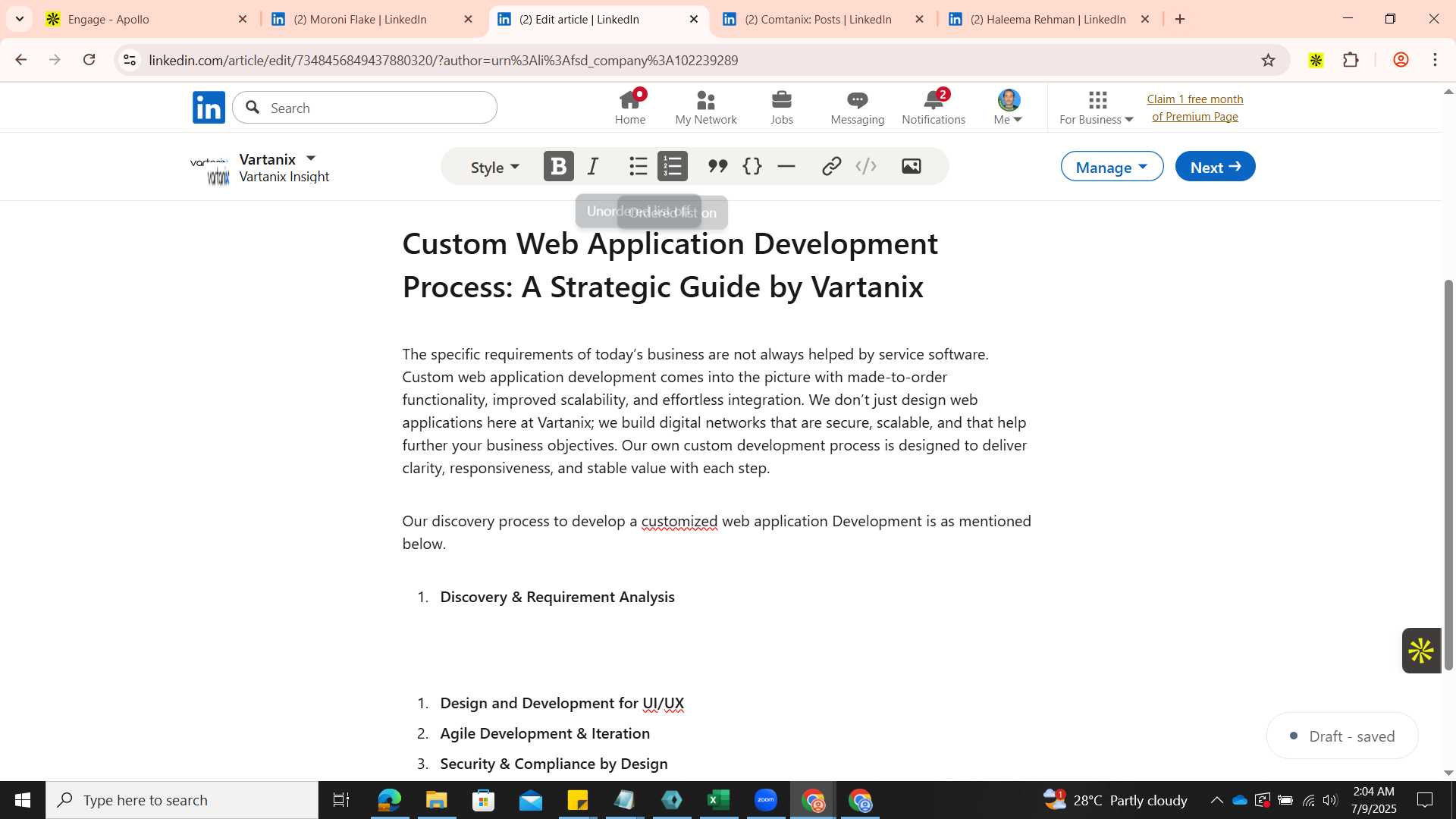Open Notifications
Screen dimensions: 1456x819
coord(934,107)
